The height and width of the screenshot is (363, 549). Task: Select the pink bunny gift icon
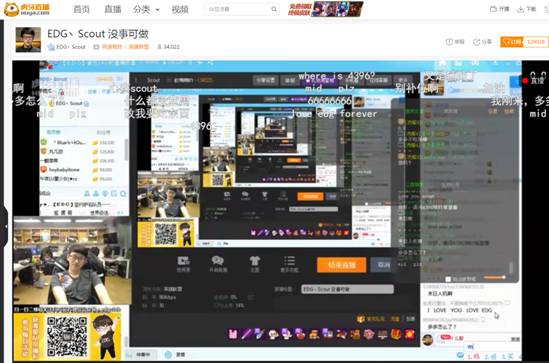233,334
